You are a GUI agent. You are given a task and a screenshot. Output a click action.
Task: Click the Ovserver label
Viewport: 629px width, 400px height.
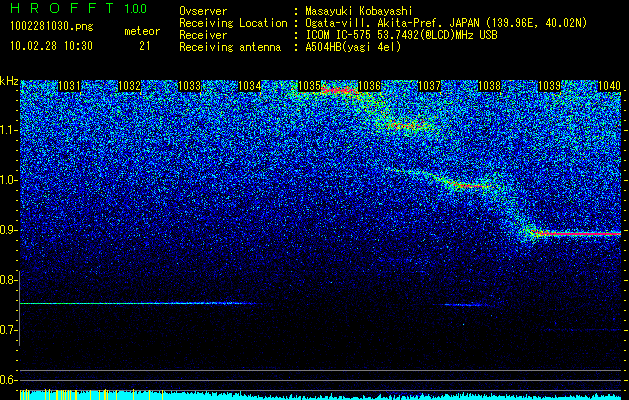pyautogui.click(x=203, y=11)
